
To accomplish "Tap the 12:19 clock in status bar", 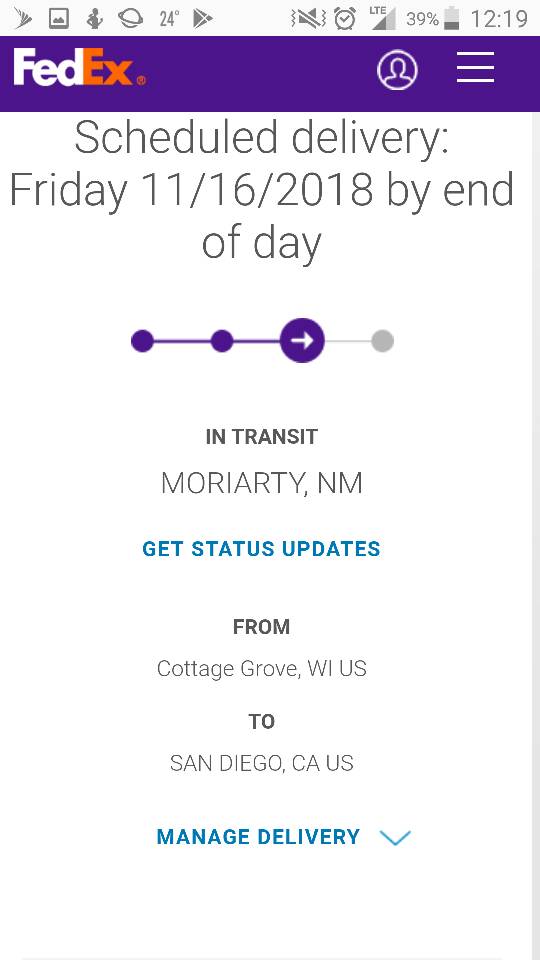I will point(499,19).
